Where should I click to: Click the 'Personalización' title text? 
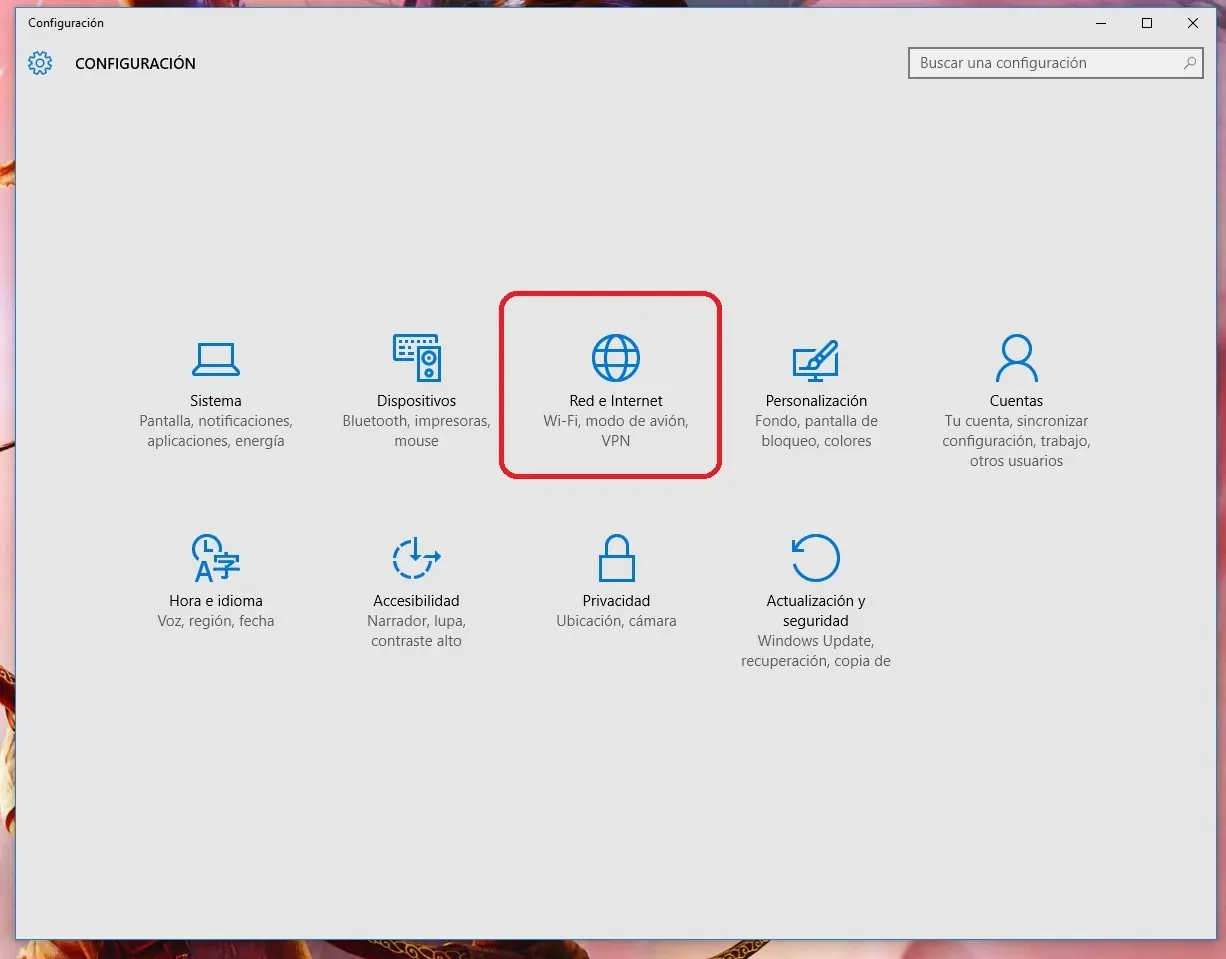click(816, 401)
